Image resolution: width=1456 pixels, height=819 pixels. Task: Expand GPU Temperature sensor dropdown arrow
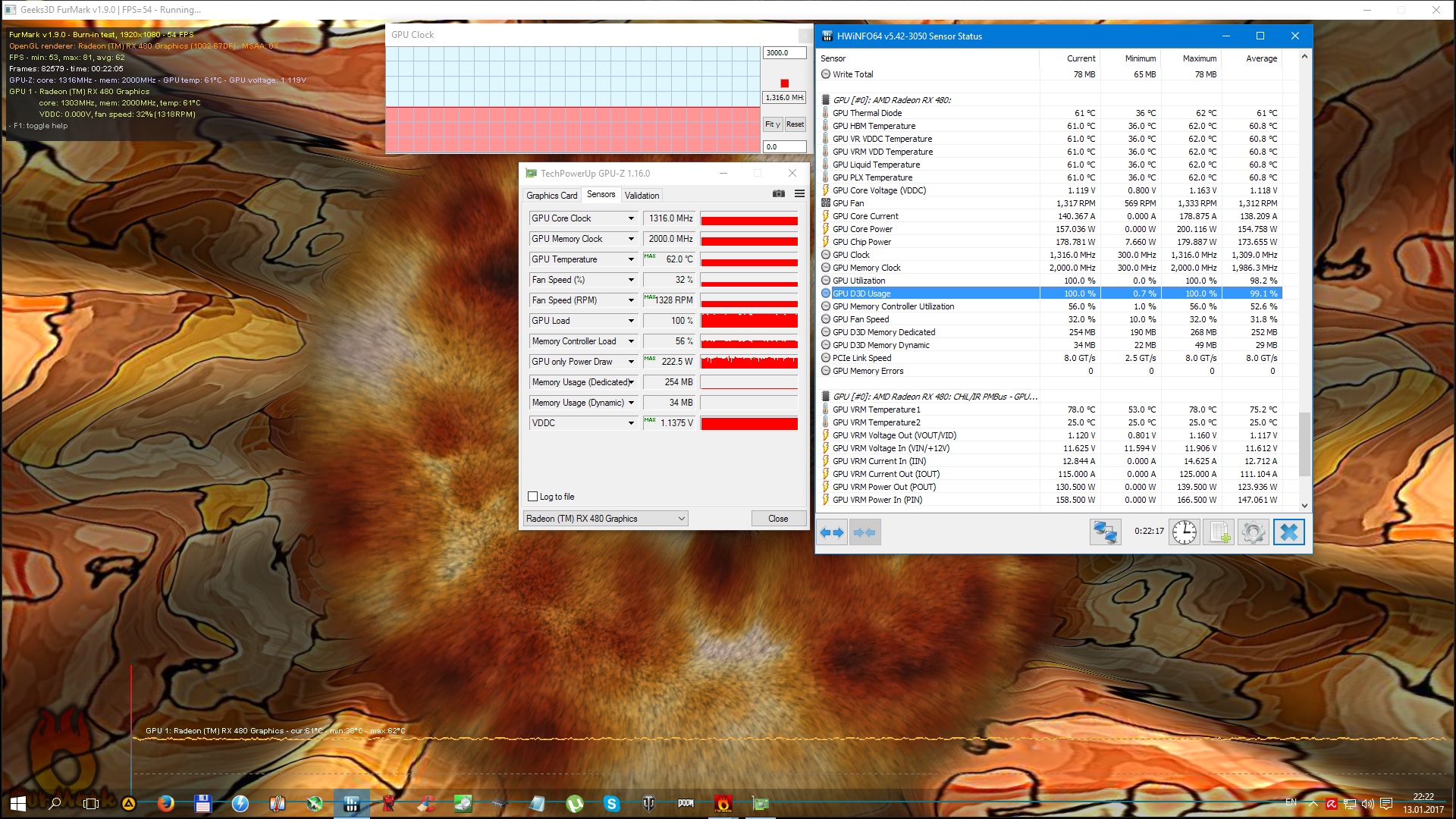pyautogui.click(x=630, y=259)
